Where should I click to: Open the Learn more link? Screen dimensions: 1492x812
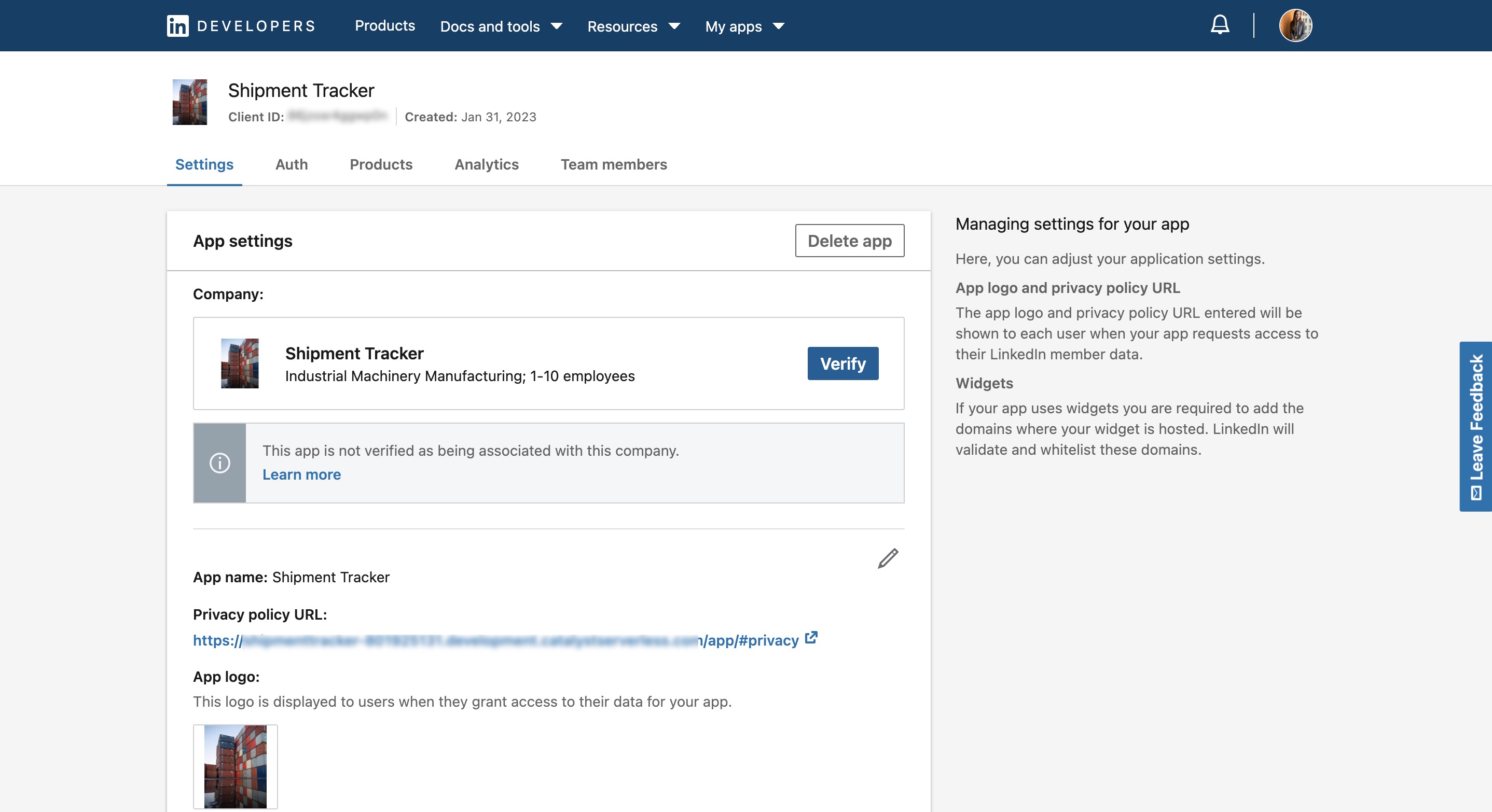(x=302, y=474)
